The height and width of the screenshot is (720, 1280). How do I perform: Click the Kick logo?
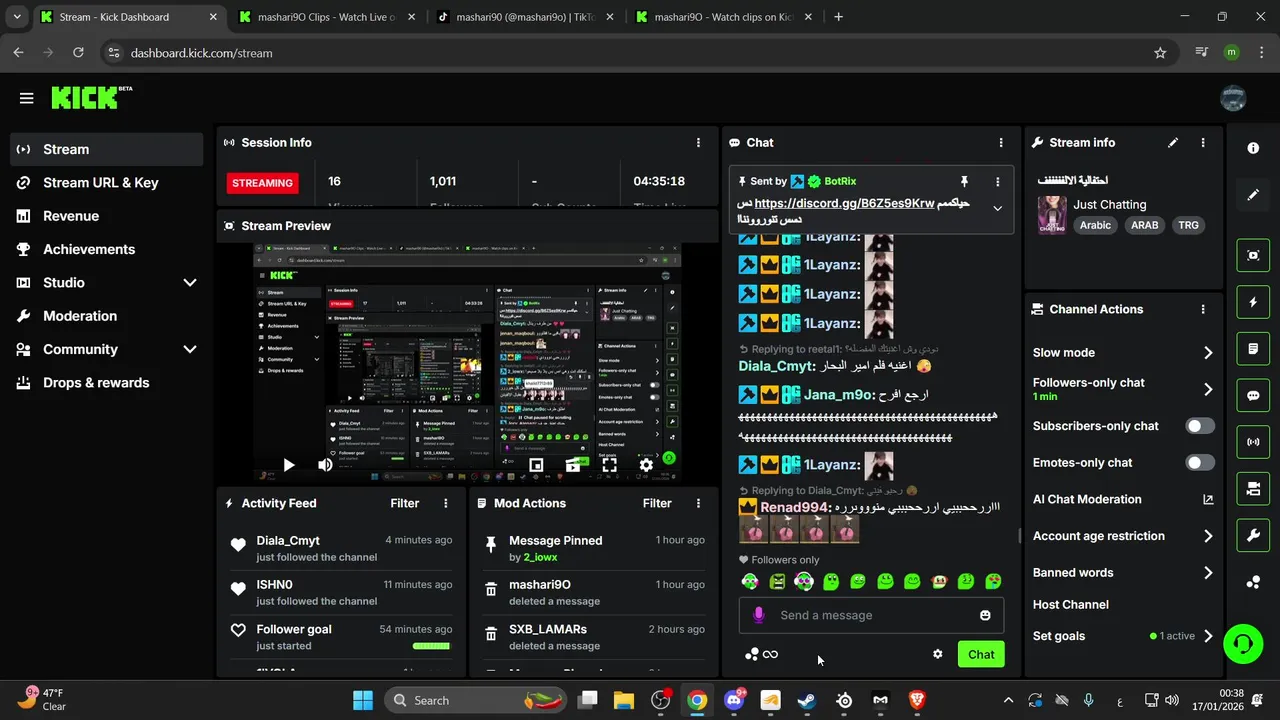(x=90, y=97)
